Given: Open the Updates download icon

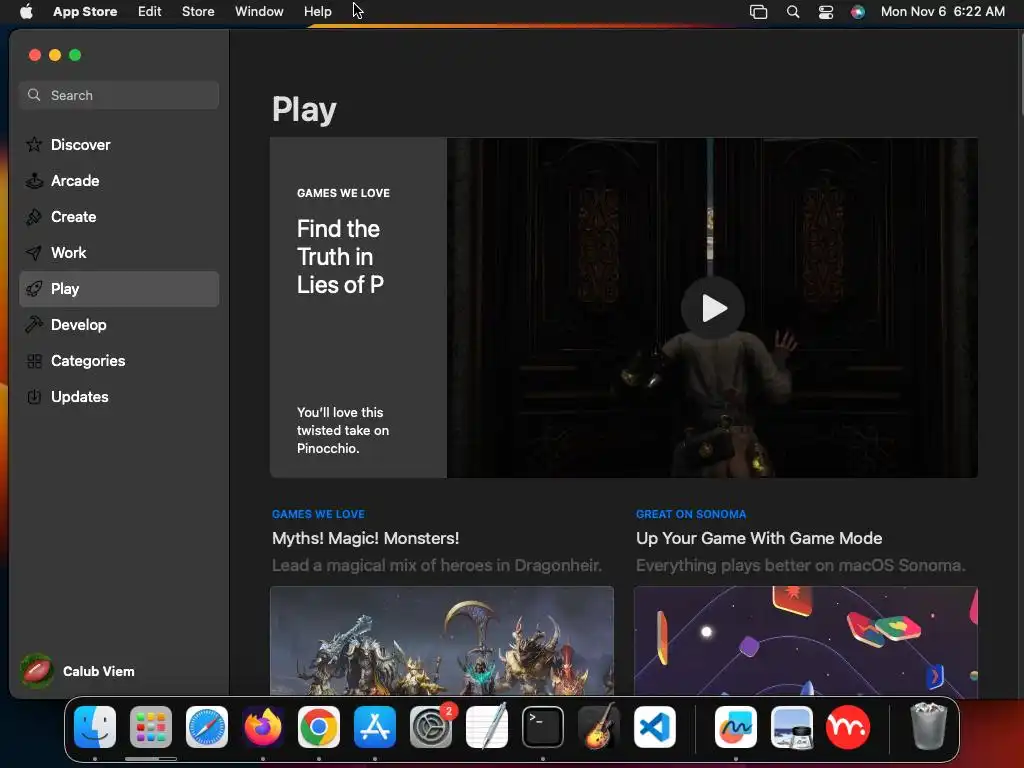Looking at the screenshot, I should tap(34, 396).
